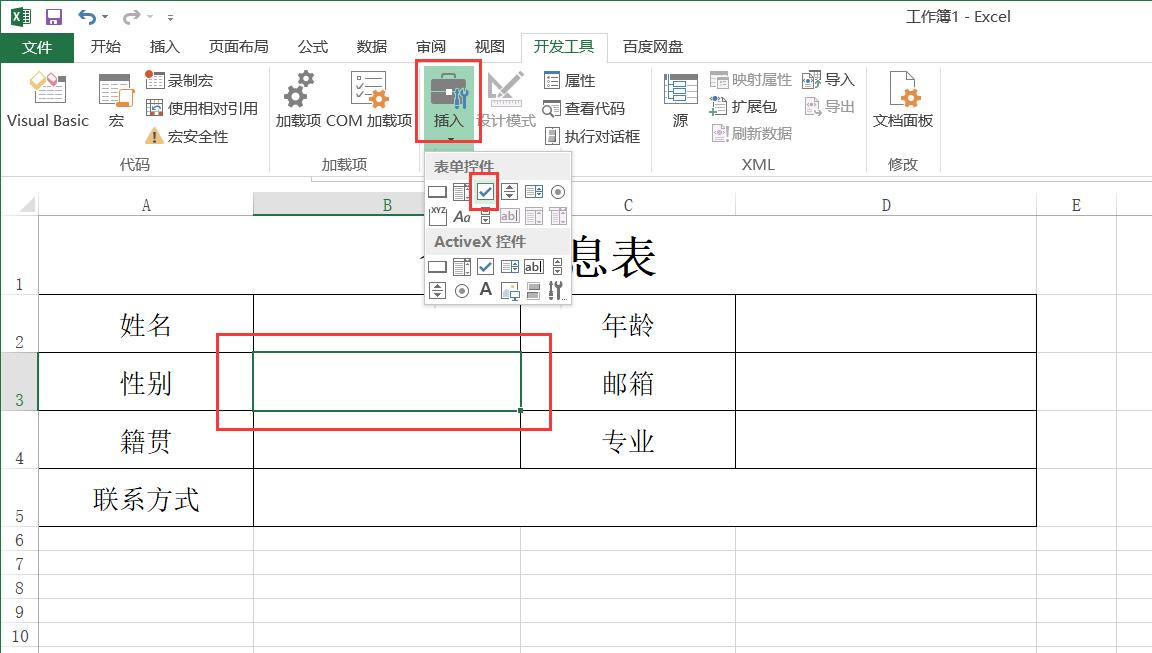Insert ActiveX Toggle Button

533,291
